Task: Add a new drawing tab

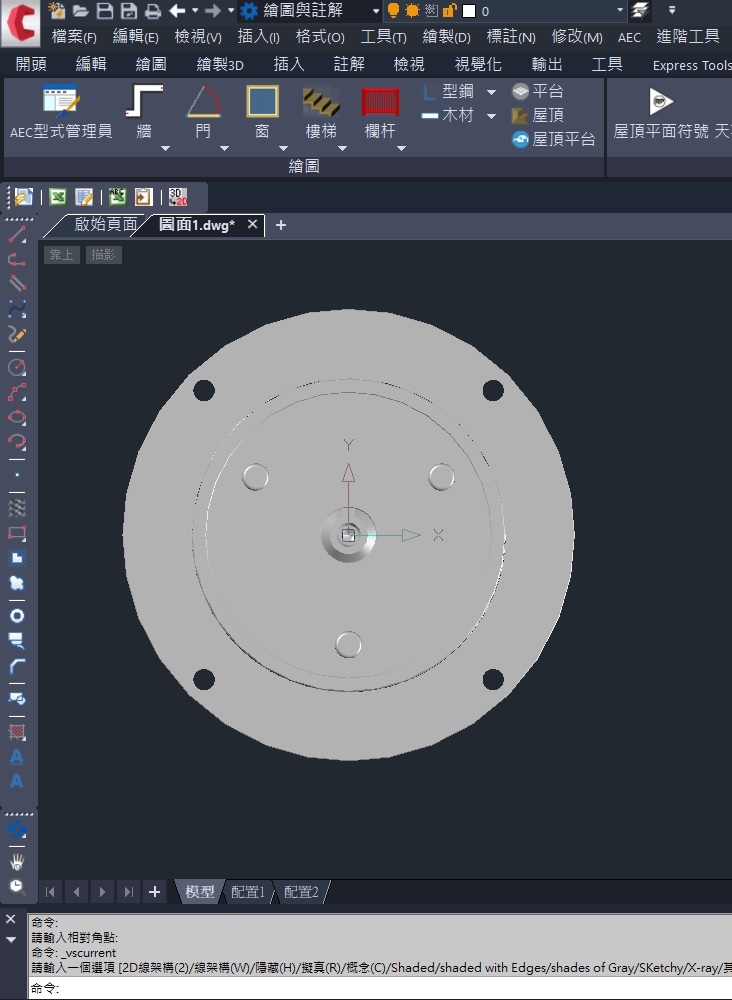Action: pyautogui.click(x=281, y=225)
